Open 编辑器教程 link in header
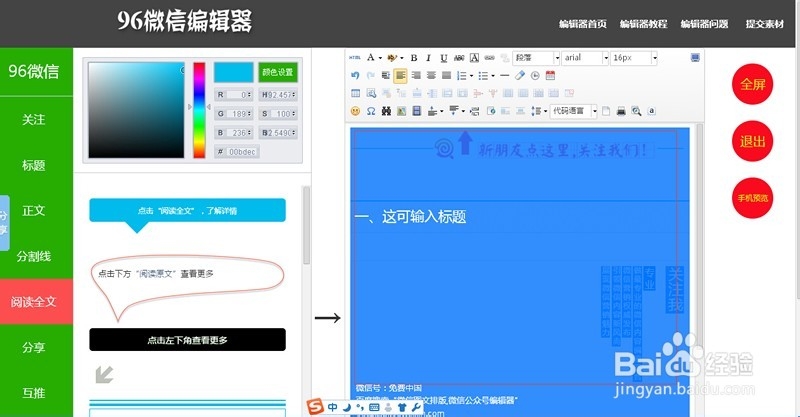This screenshot has width=800, height=417. click(643, 24)
